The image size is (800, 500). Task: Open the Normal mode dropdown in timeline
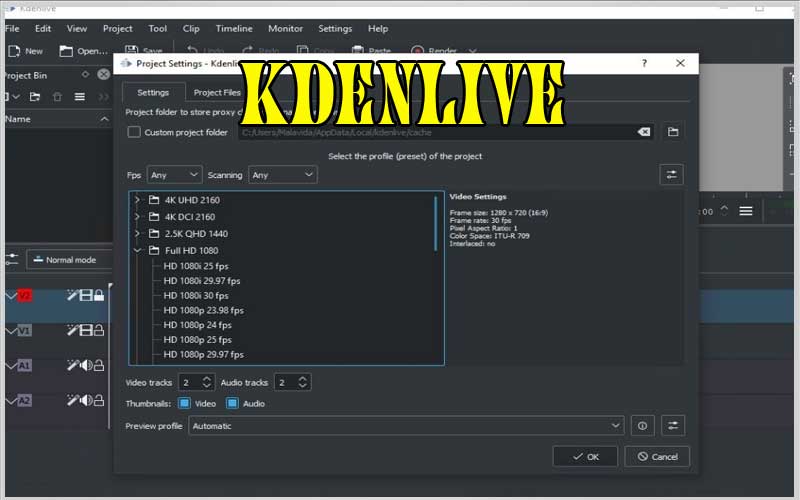[69, 260]
